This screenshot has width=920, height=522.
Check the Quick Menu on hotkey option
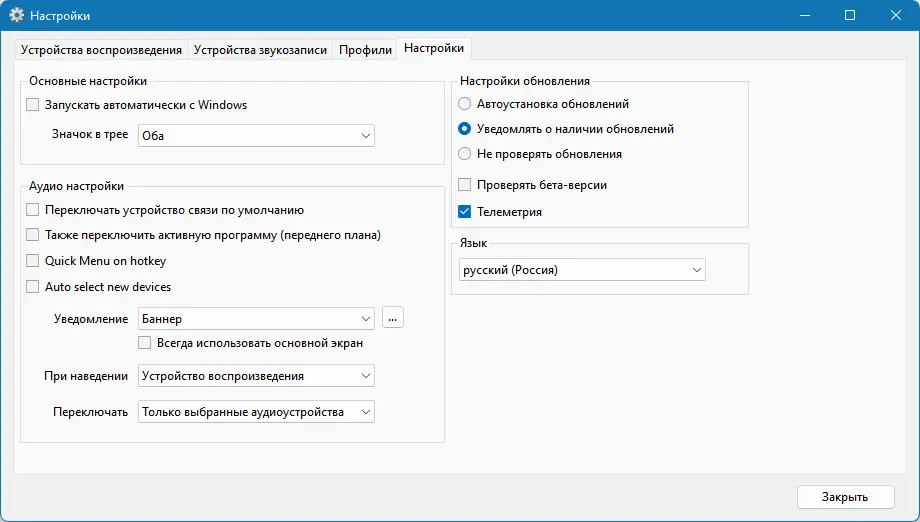(x=33, y=261)
